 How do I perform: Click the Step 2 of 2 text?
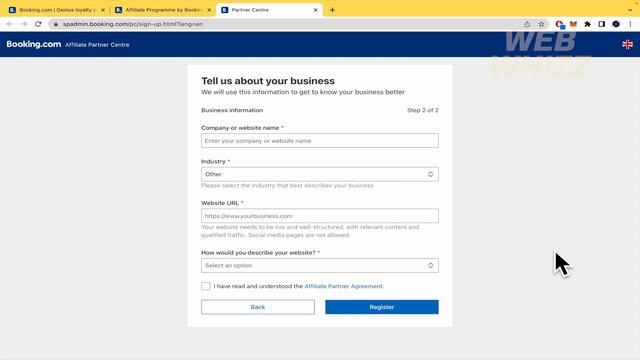(x=422, y=110)
